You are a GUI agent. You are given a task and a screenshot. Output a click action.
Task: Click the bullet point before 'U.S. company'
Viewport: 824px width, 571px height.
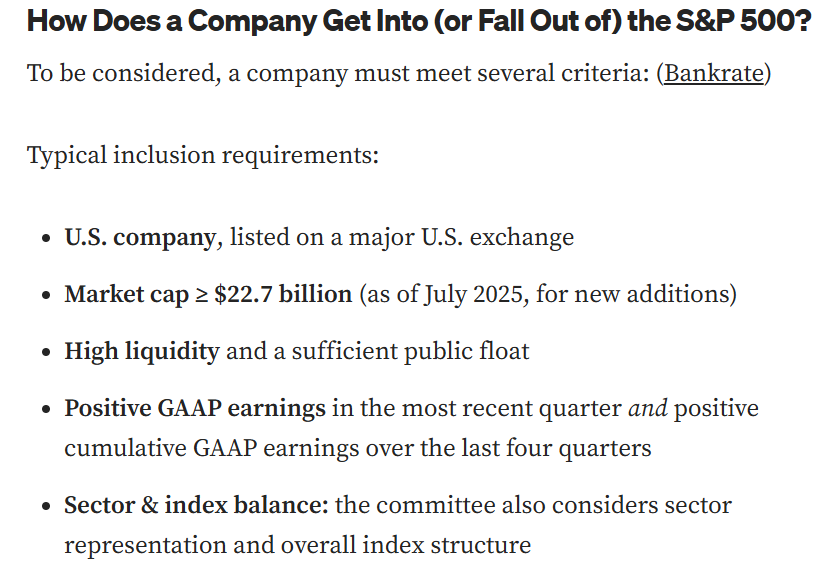coord(47,240)
